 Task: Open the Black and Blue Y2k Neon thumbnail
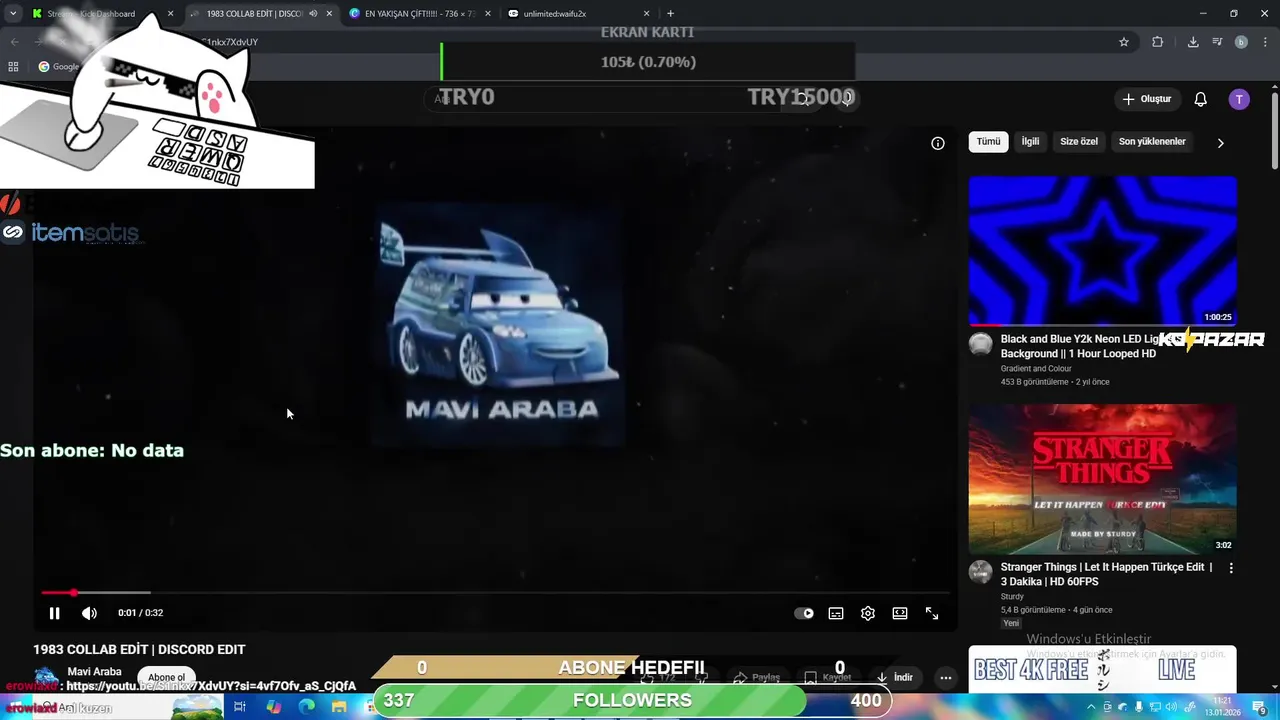pos(1102,251)
